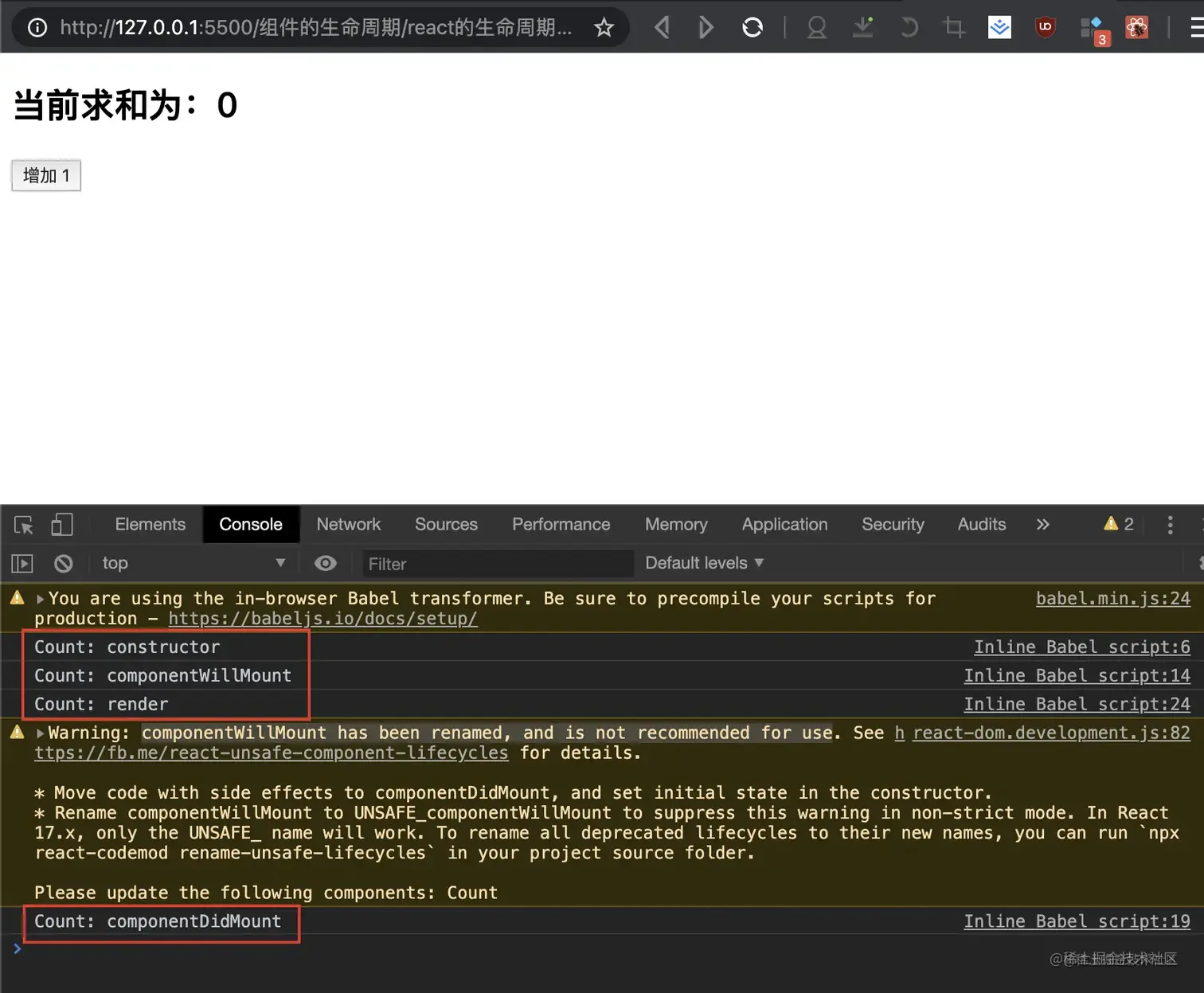Create a live expression with eye icon
The image size is (1204, 993).
click(325, 564)
